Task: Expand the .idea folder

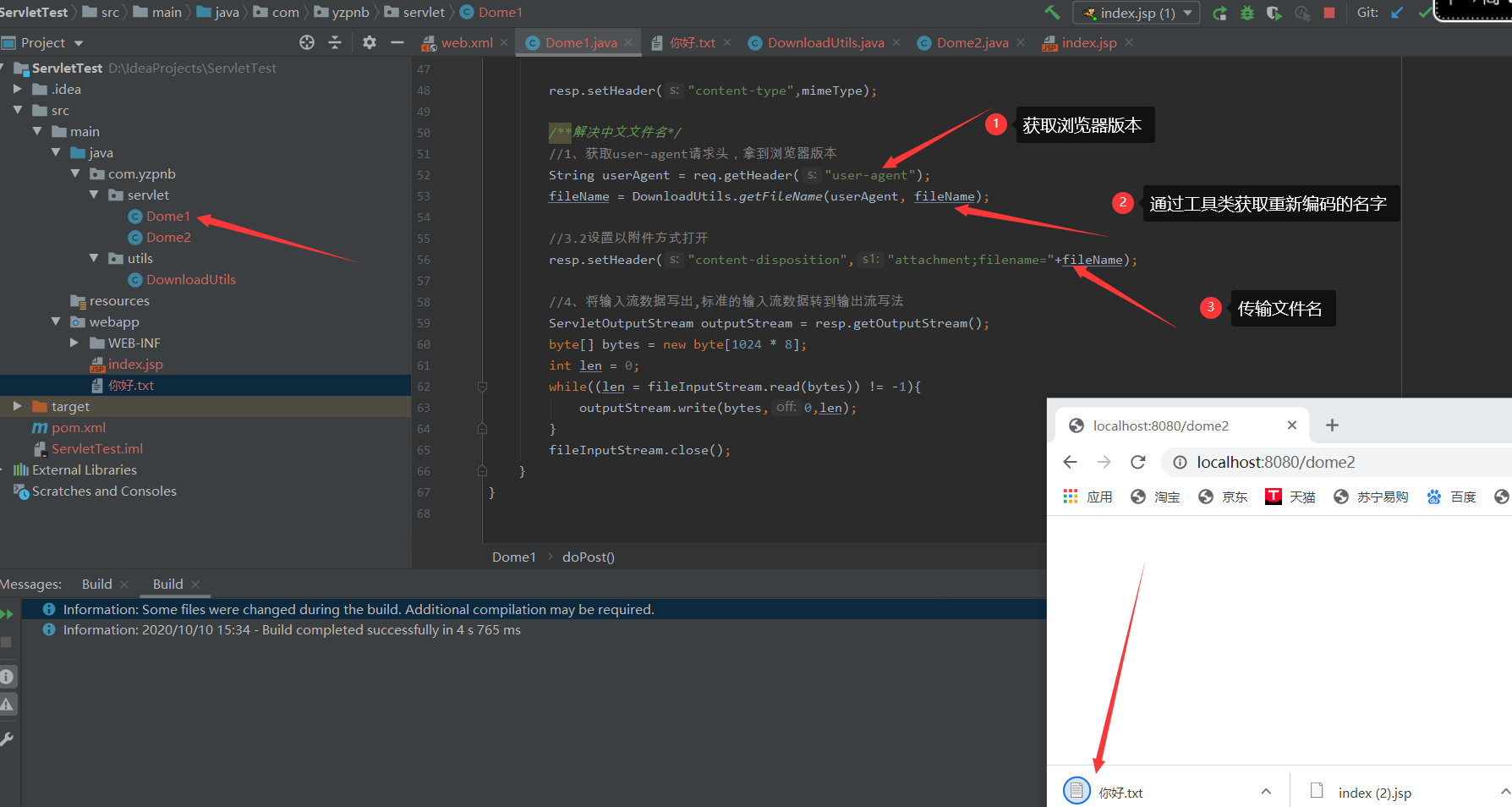Action: (x=17, y=89)
